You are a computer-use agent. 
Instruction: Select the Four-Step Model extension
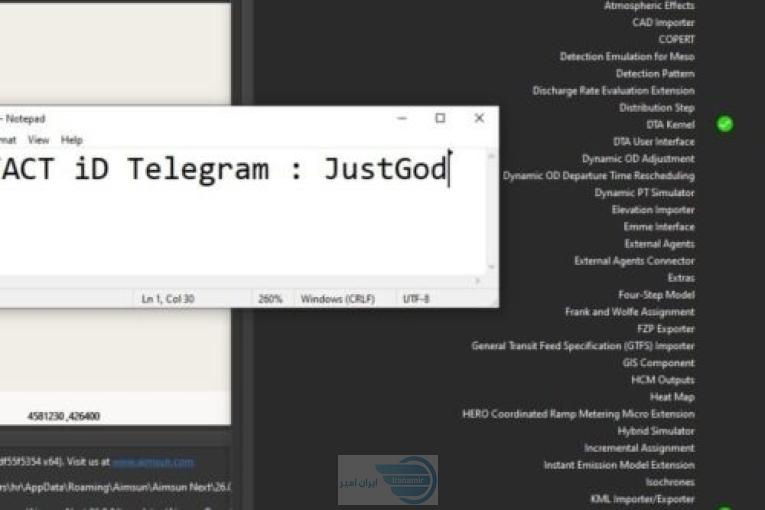(656, 295)
